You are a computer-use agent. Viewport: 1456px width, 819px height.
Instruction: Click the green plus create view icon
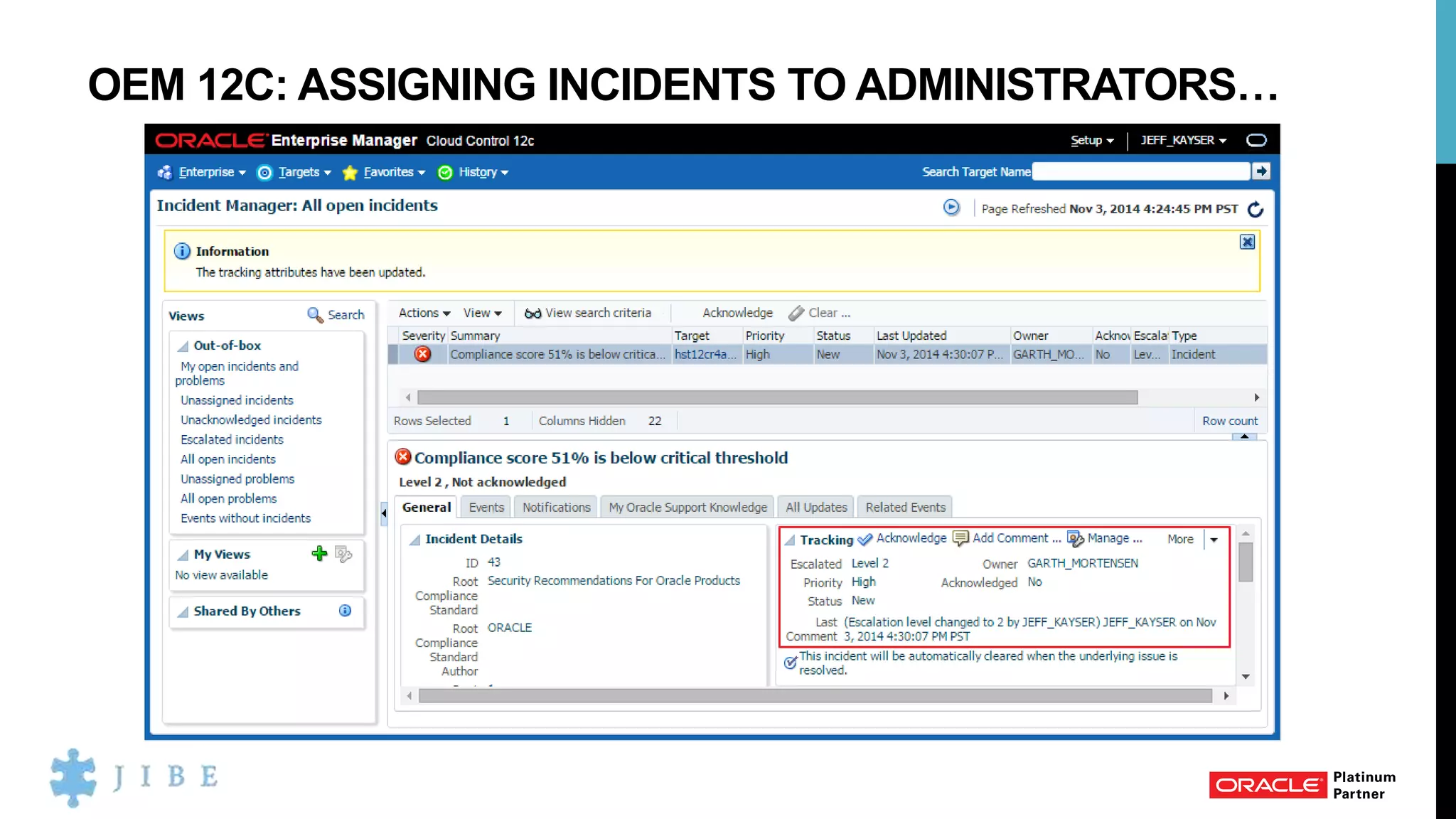(319, 553)
